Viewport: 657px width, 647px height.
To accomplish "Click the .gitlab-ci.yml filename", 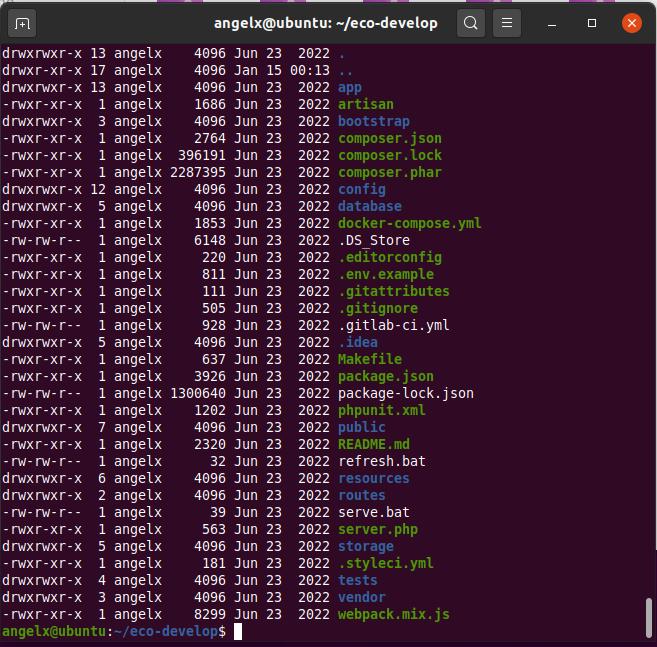I will (x=393, y=325).
